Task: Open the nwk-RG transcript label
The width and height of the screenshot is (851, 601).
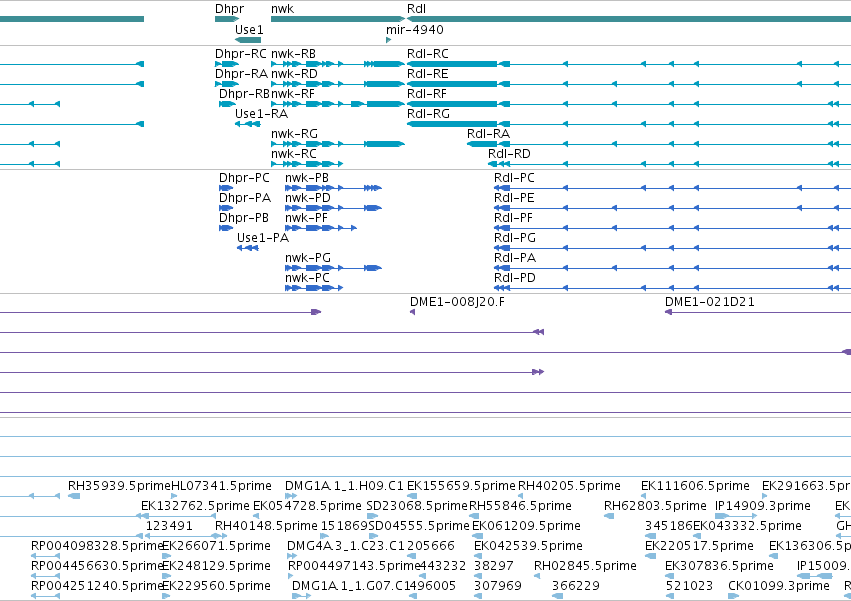Action: (294, 134)
